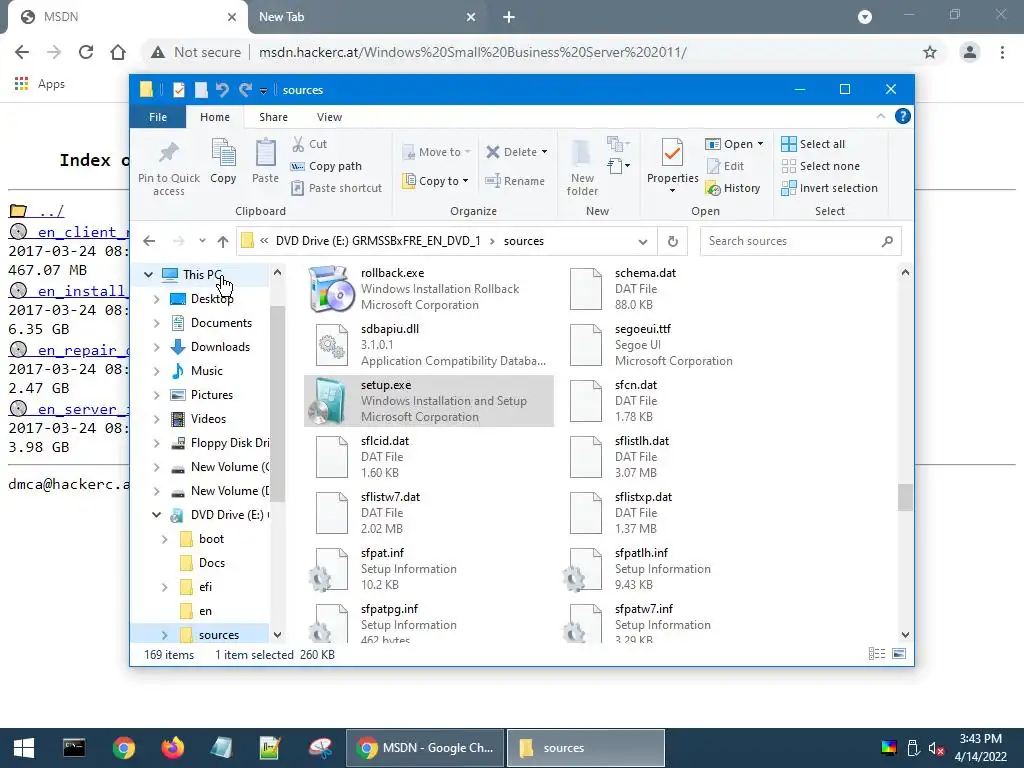Click Chrome reload page button
Image resolution: width=1024 pixels, height=768 pixels.
[86, 52]
